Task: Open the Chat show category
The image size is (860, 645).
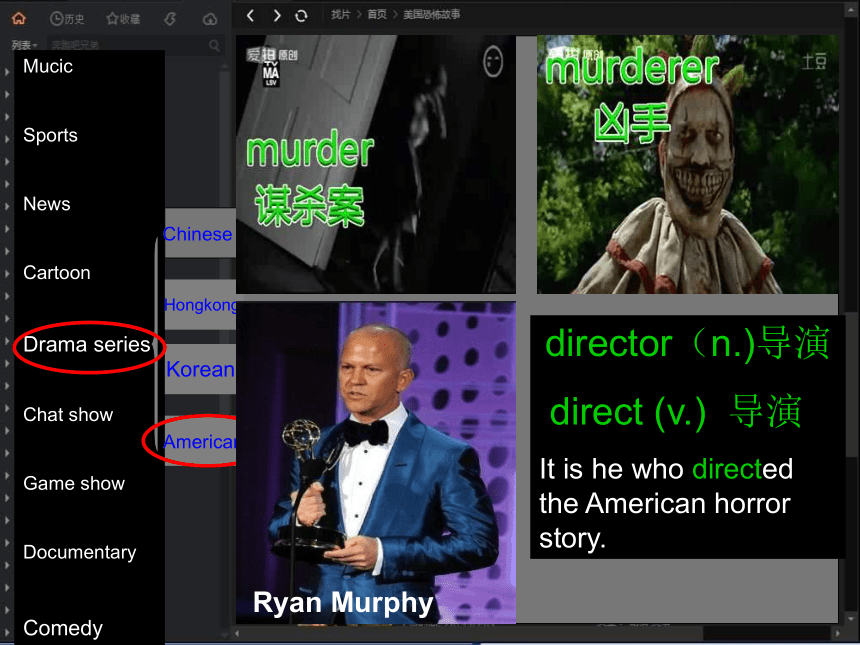Action: (x=68, y=415)
